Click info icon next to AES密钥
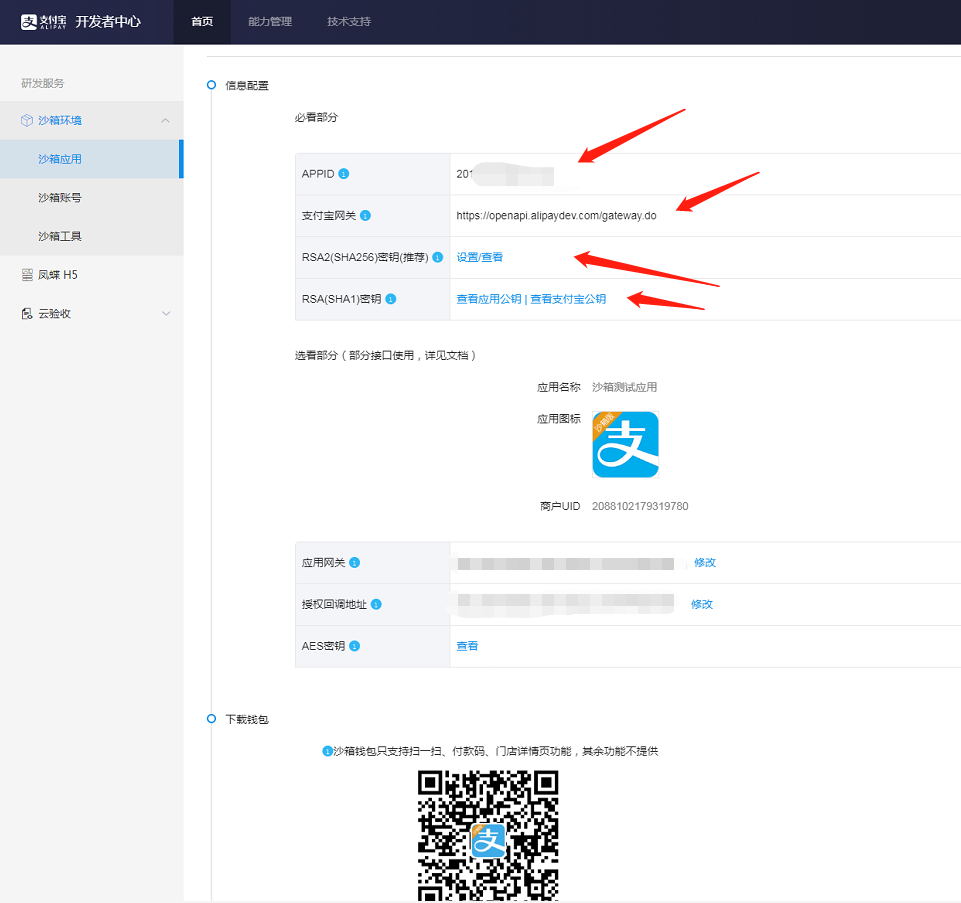 [354, 646]
